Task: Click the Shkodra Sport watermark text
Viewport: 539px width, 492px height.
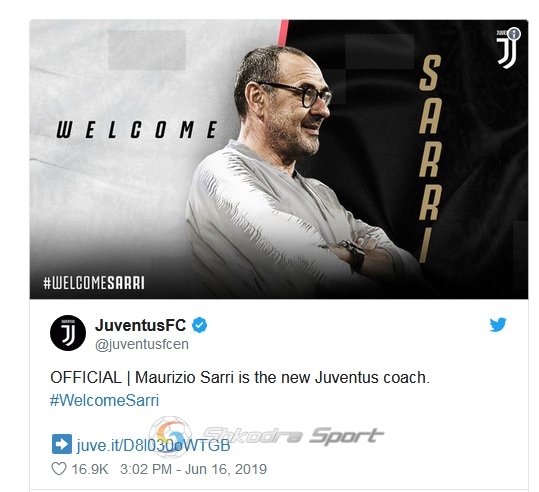Action: click(x=293, y=436)
